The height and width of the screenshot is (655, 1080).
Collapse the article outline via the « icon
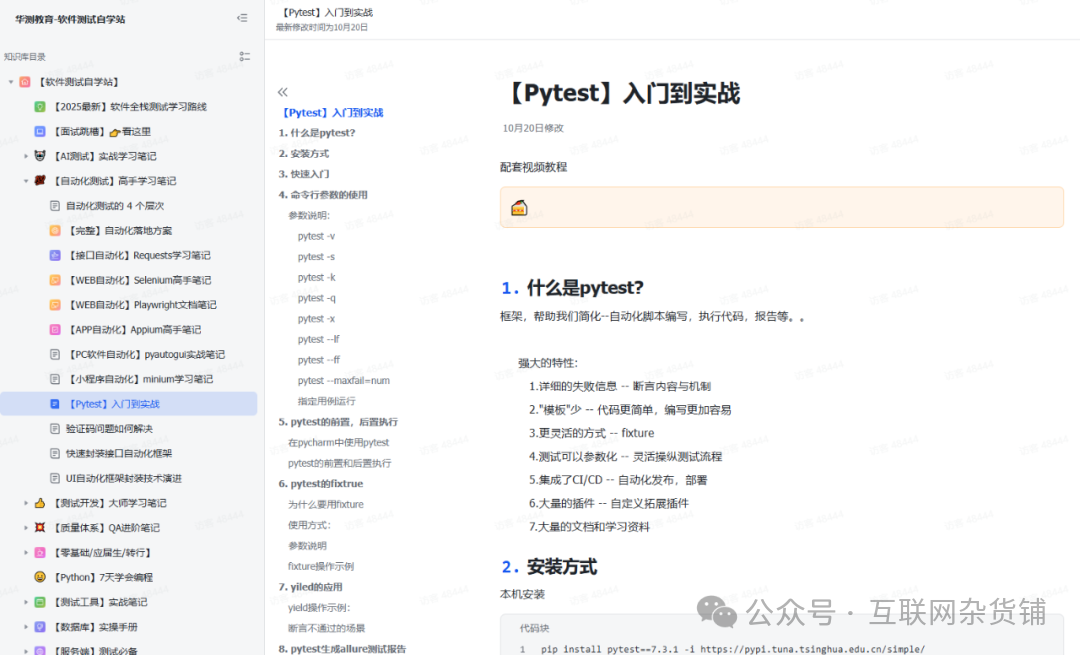tap(282, 90)
